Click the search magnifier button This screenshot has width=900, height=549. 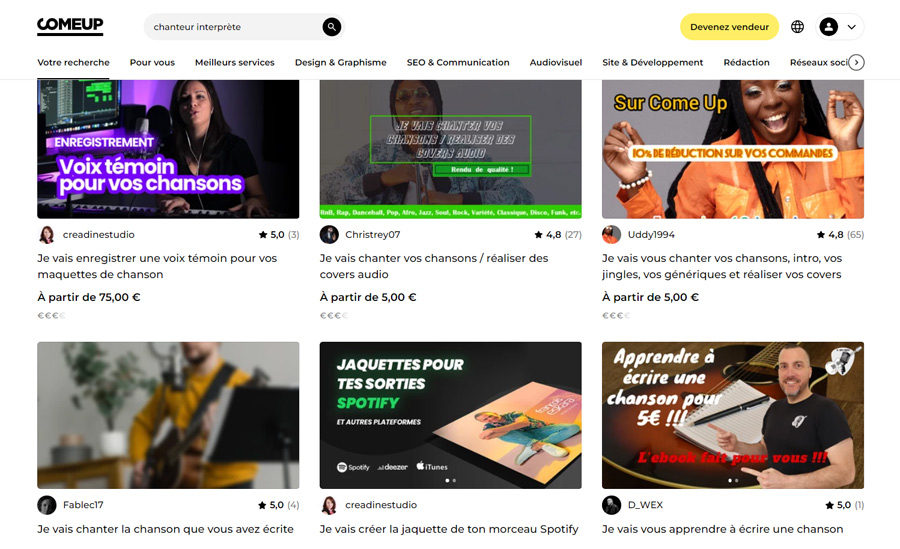[332, 26]
